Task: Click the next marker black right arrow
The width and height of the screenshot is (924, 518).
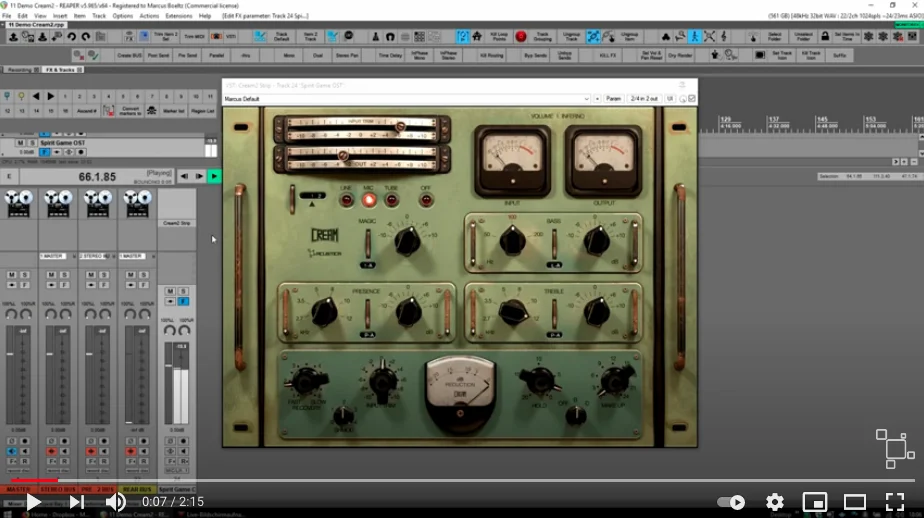Action: pyautogui.click(x=51, y=96)
